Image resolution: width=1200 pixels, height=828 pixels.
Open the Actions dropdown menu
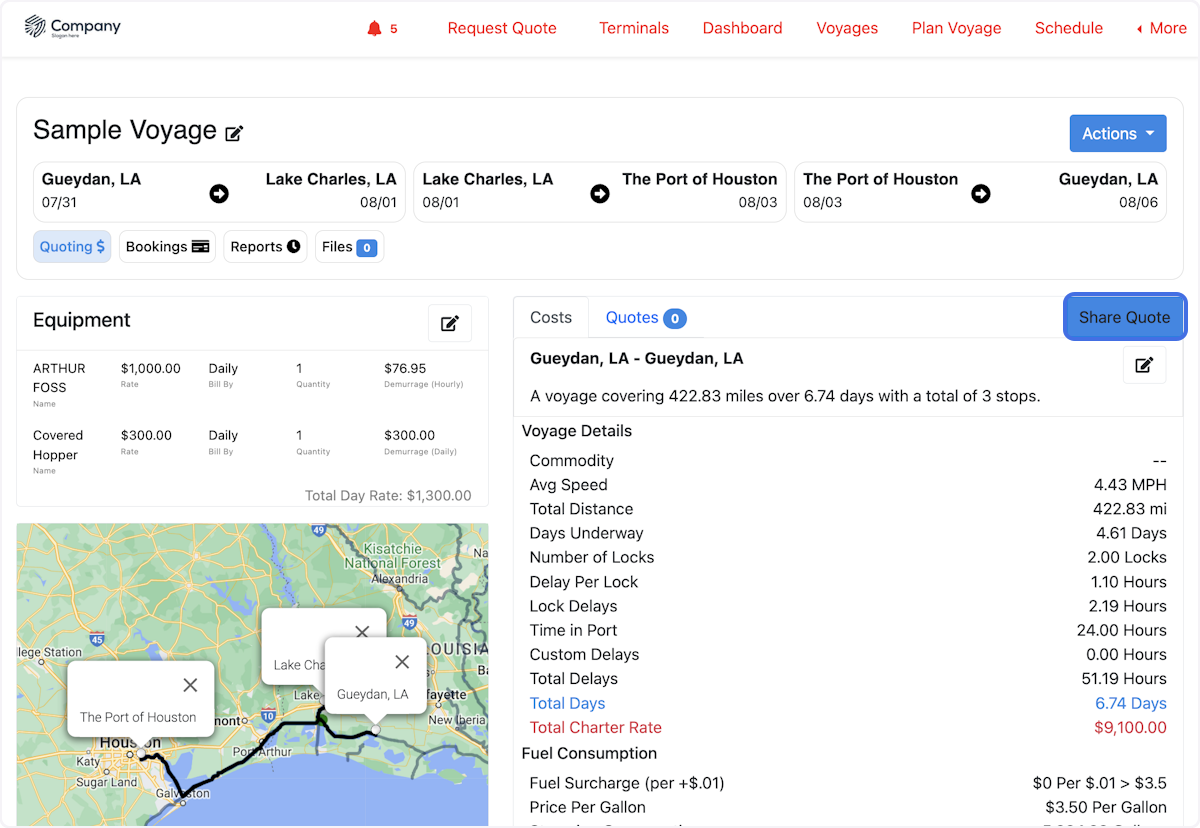1118,134
